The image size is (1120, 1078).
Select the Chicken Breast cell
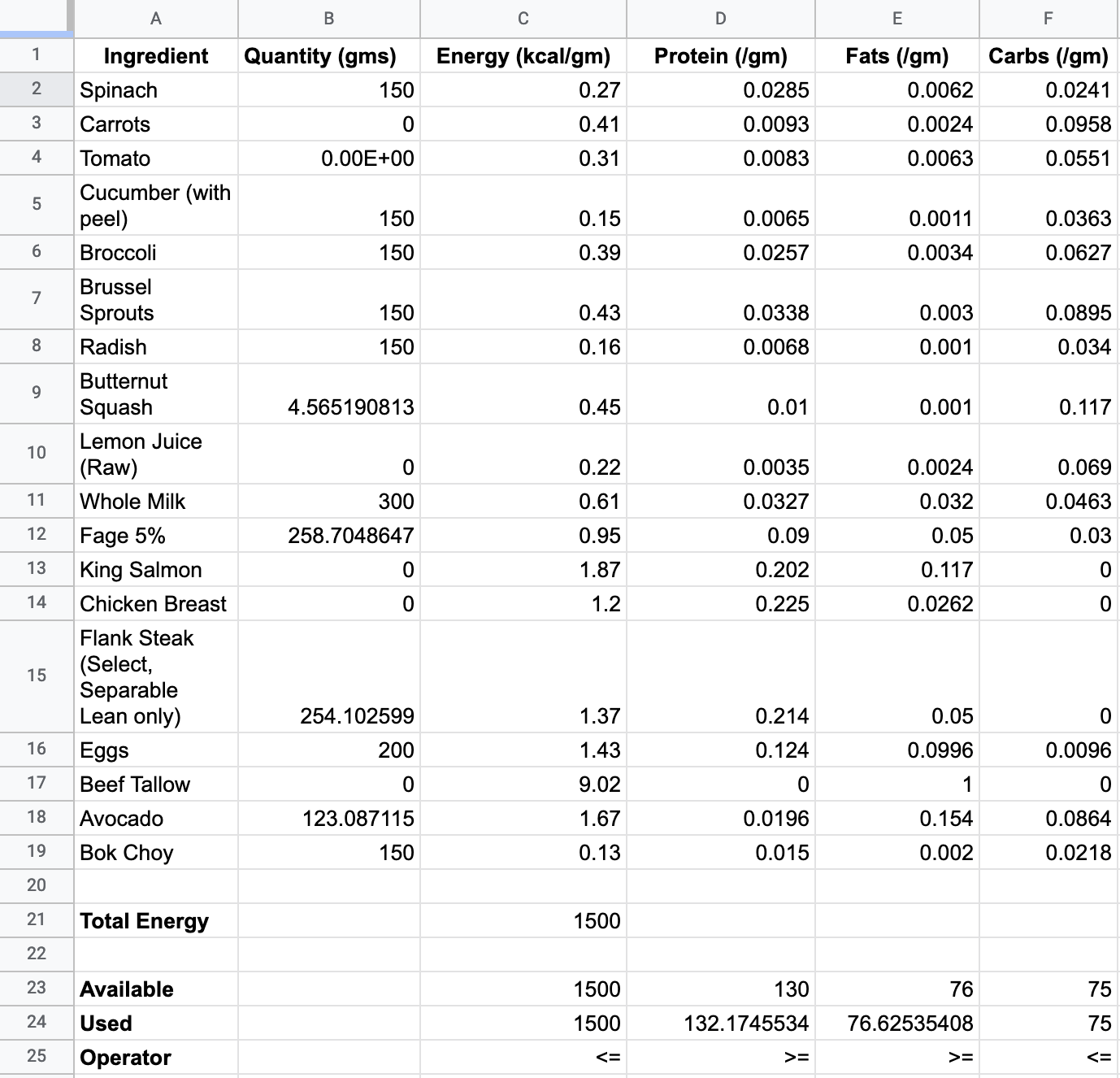156,603
